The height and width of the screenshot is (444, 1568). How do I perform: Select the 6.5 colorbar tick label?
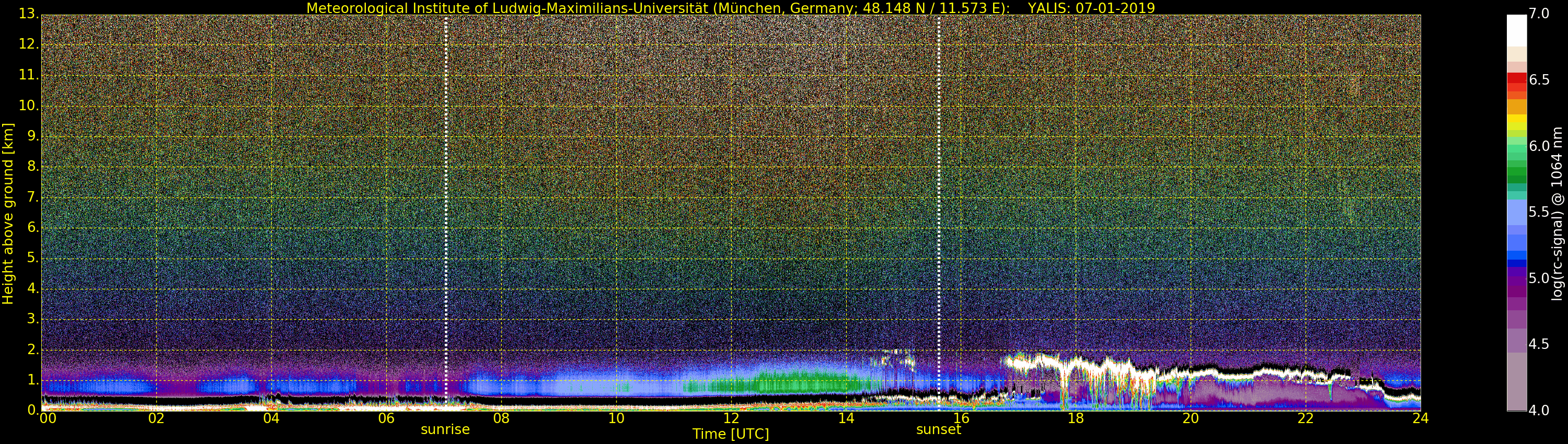point(1539,80)
